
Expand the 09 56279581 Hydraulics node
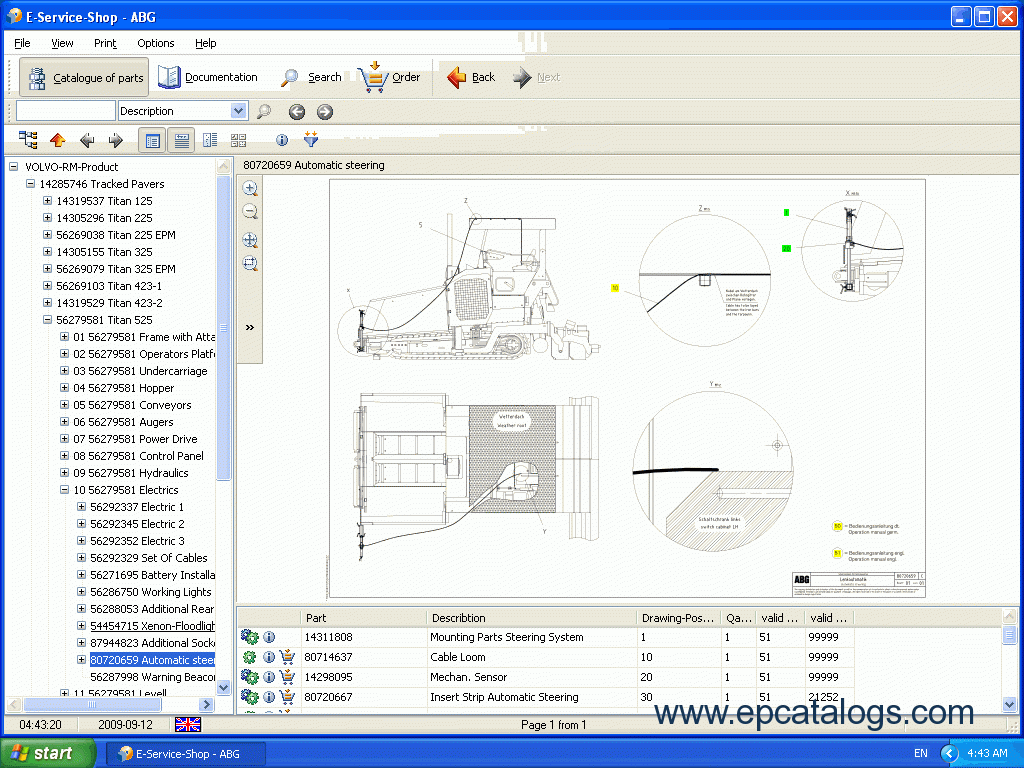pos(64,472)
